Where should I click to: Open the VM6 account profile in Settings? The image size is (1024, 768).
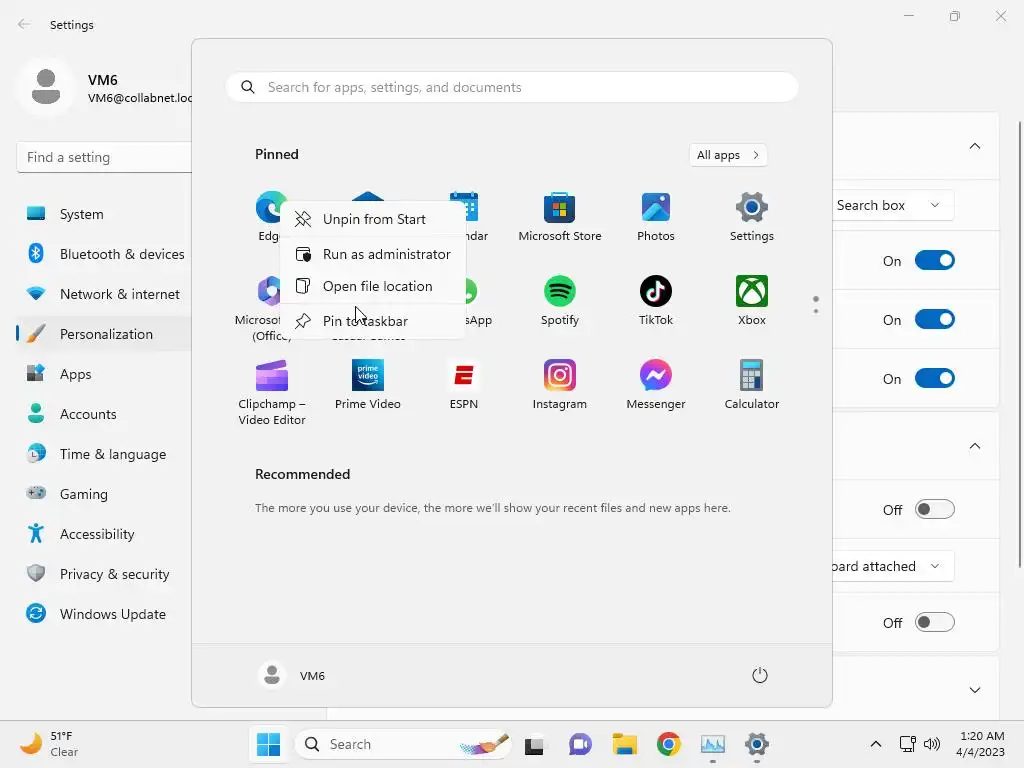(x=104, y=88)
